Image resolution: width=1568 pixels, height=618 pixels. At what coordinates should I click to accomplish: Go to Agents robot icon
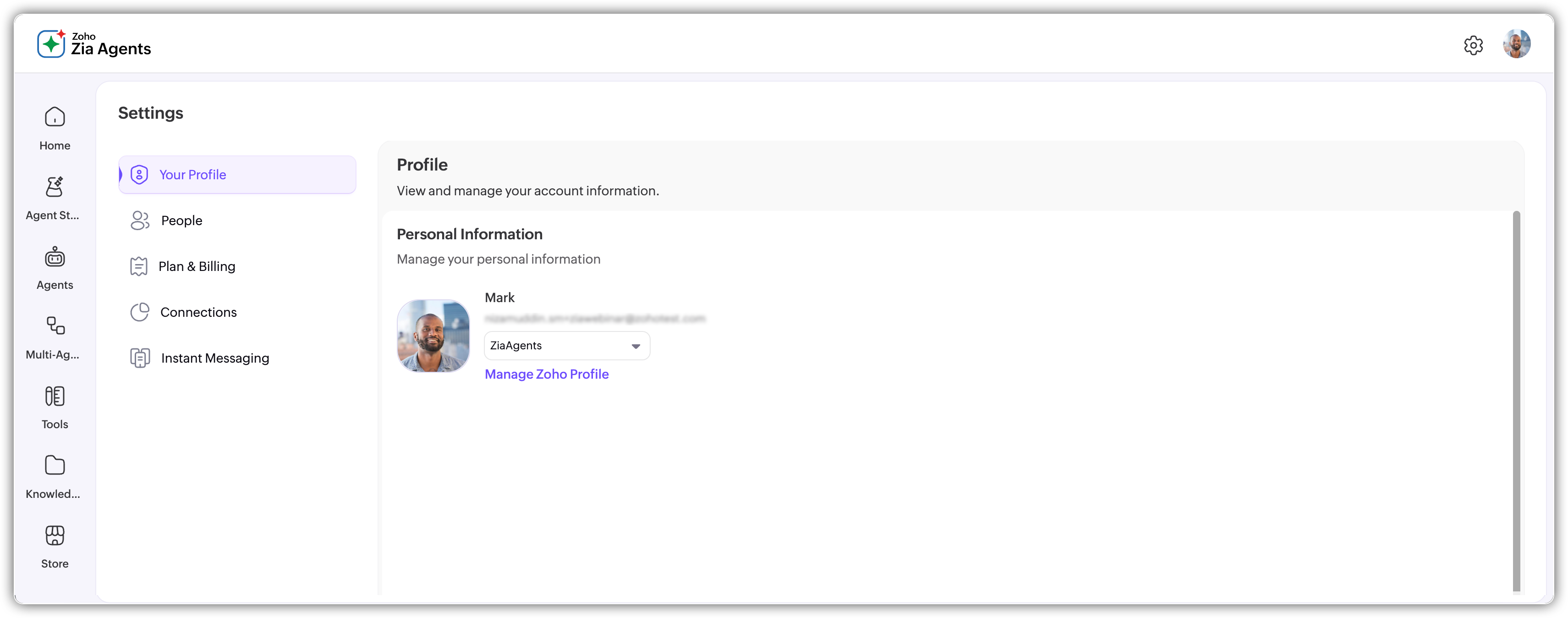(x=55, y=258)
